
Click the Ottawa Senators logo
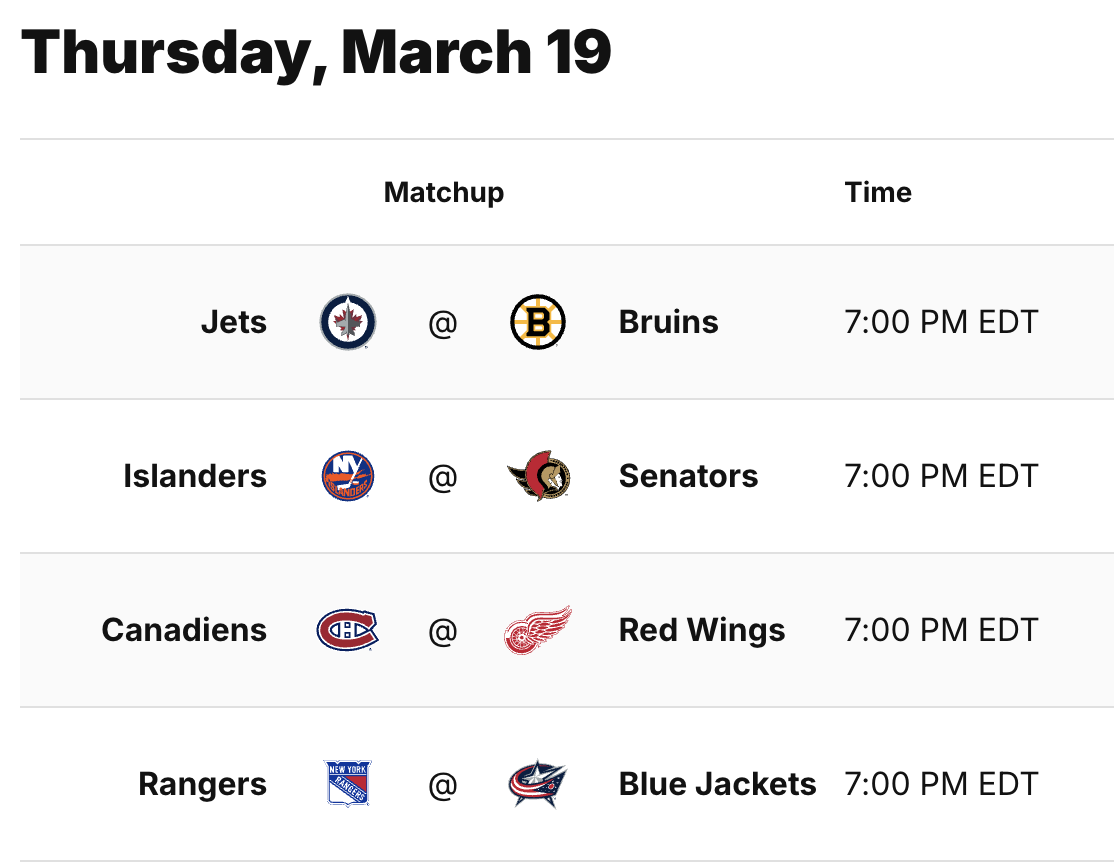(x=538, y=476)
